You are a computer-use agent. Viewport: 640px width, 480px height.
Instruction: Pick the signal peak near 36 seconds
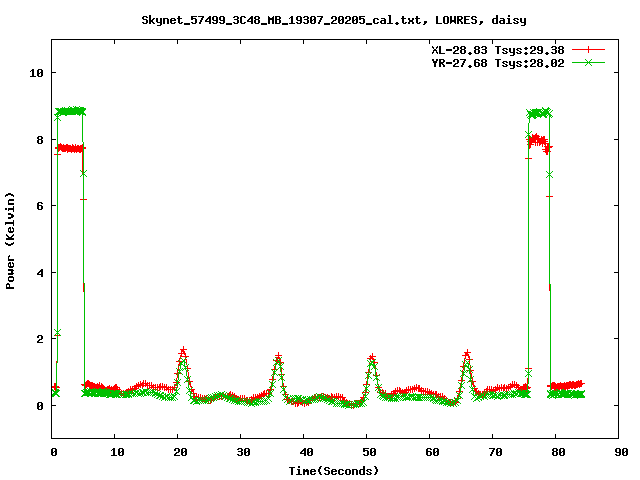278,357
